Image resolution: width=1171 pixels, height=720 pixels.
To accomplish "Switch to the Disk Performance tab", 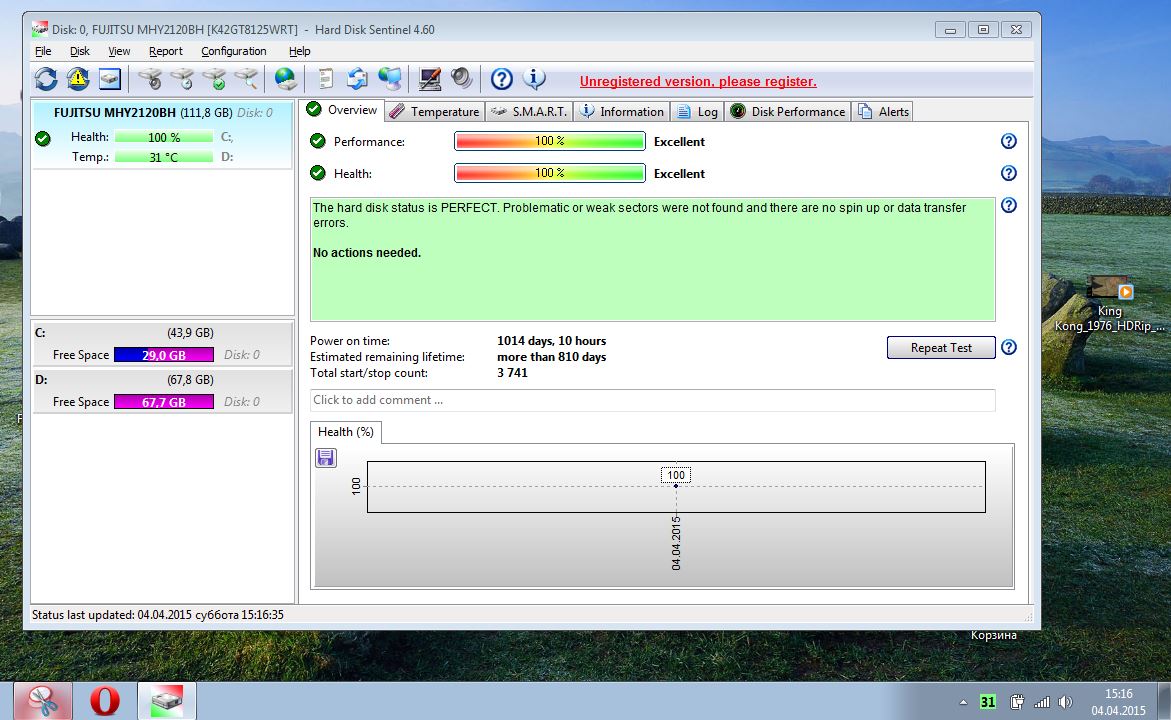I will click(787, 111).
